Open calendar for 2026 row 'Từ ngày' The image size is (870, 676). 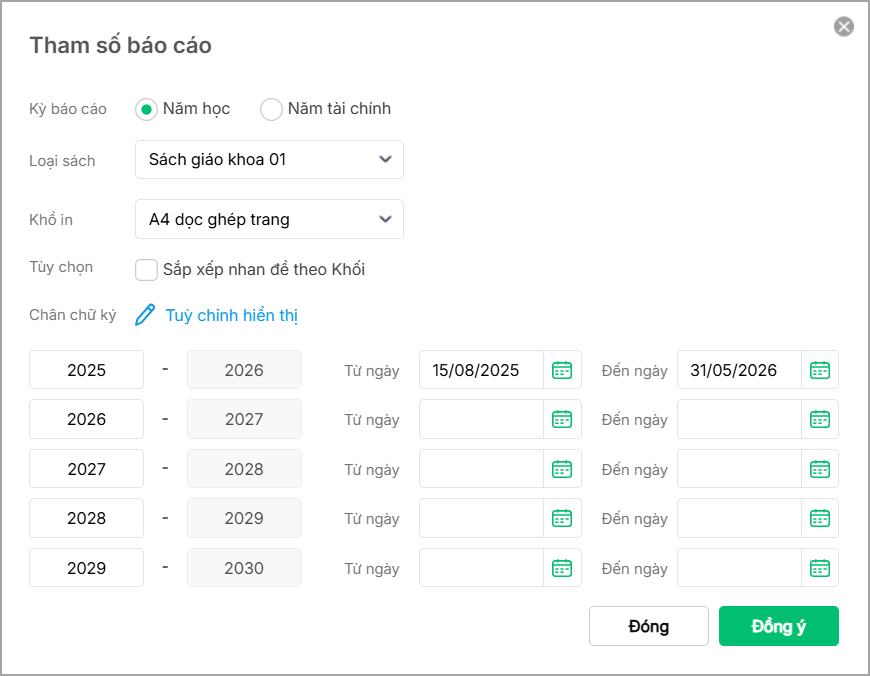pos(562,419)
